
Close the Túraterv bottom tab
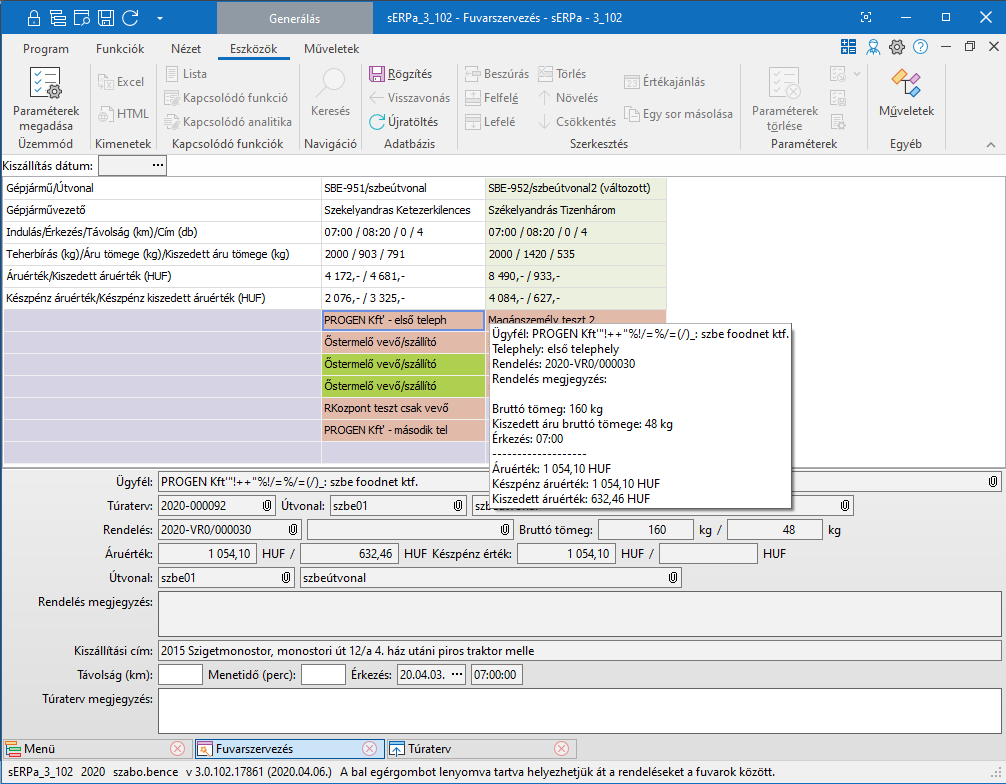(561, 748)
